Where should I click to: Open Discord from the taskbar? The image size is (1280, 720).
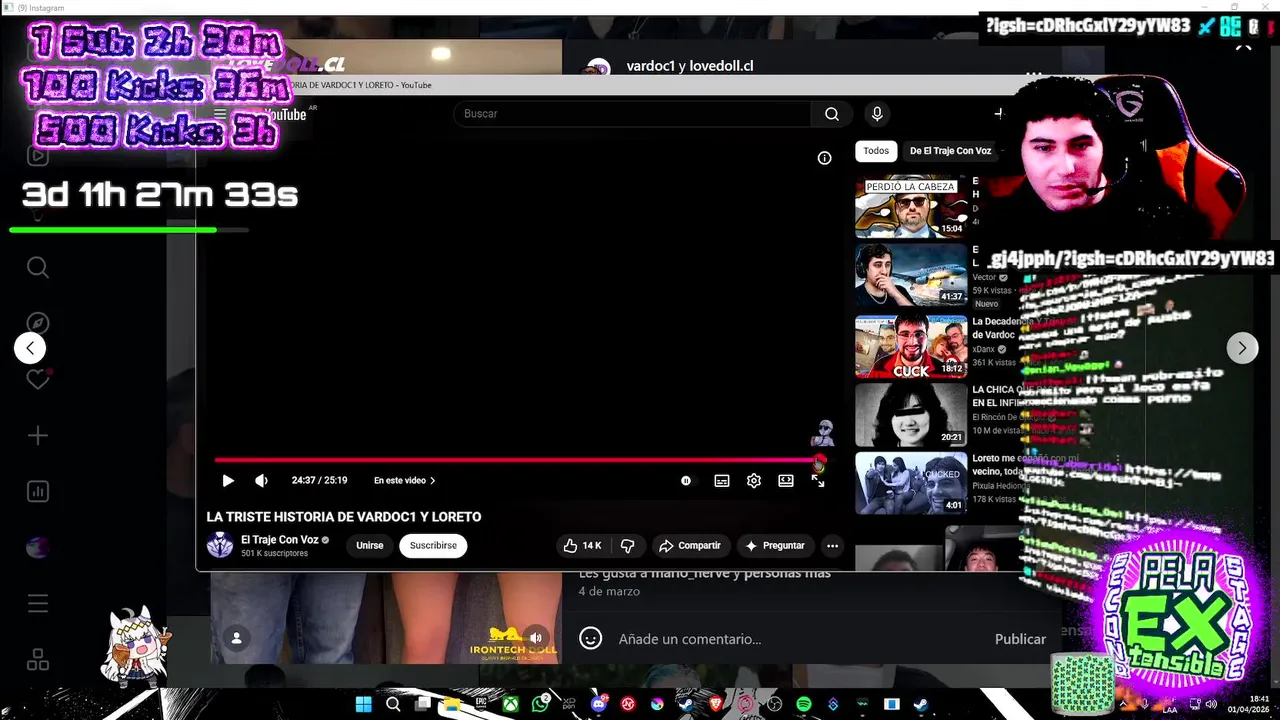tap(598, 704)
